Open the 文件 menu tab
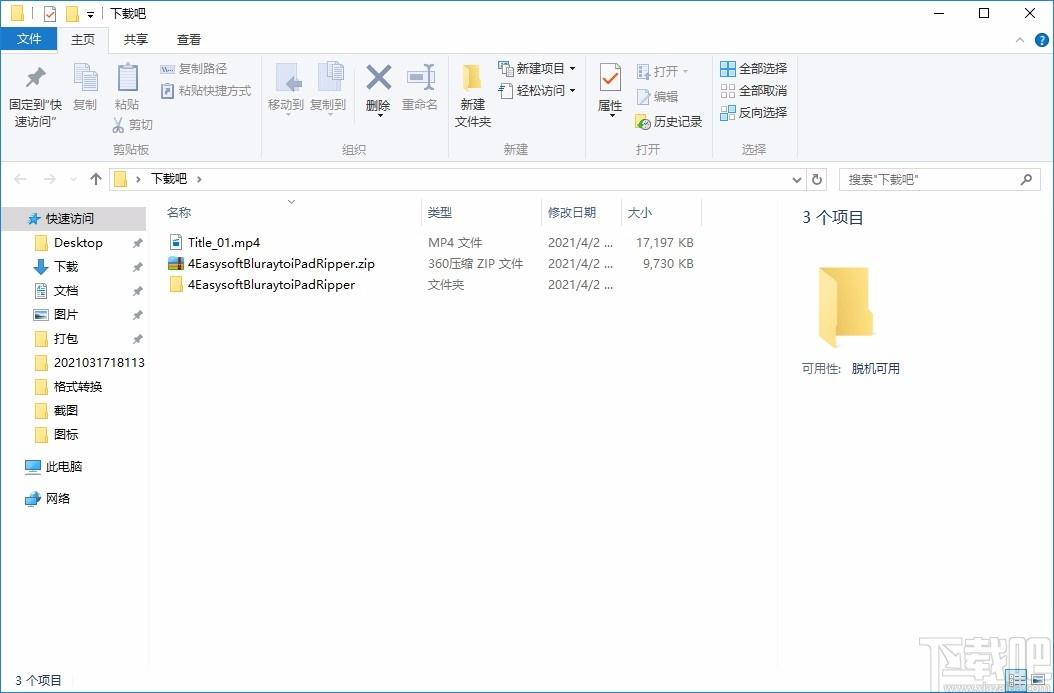 [29, 39]
